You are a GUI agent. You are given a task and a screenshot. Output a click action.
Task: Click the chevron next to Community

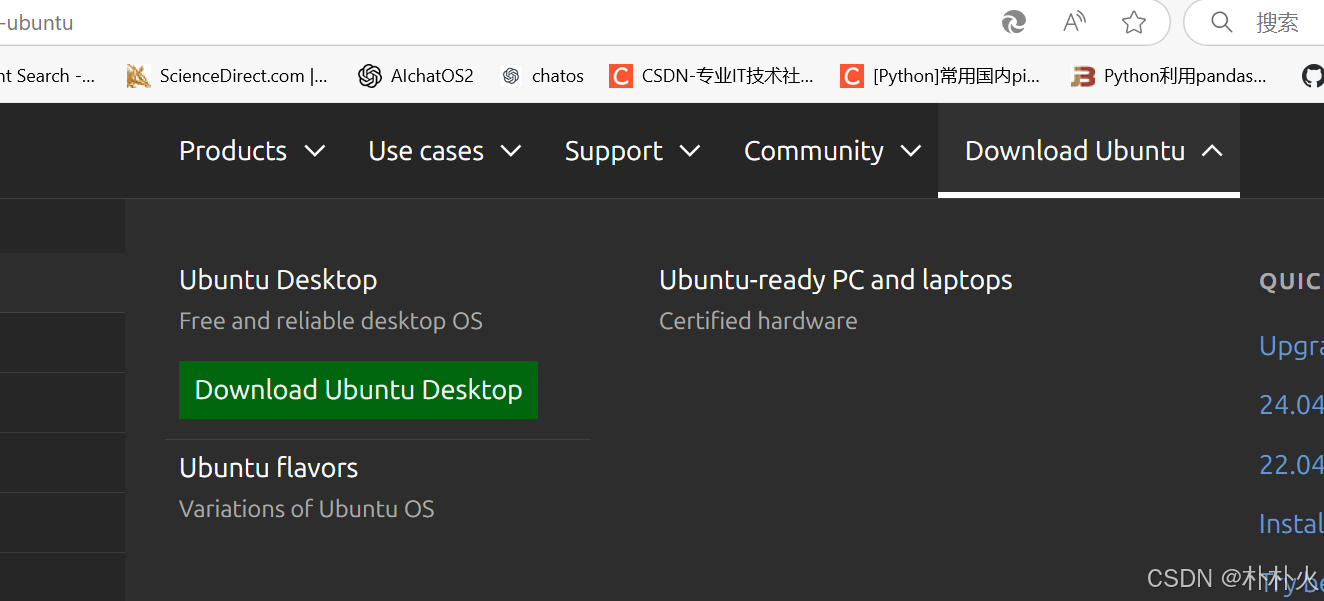coord(910,151)
